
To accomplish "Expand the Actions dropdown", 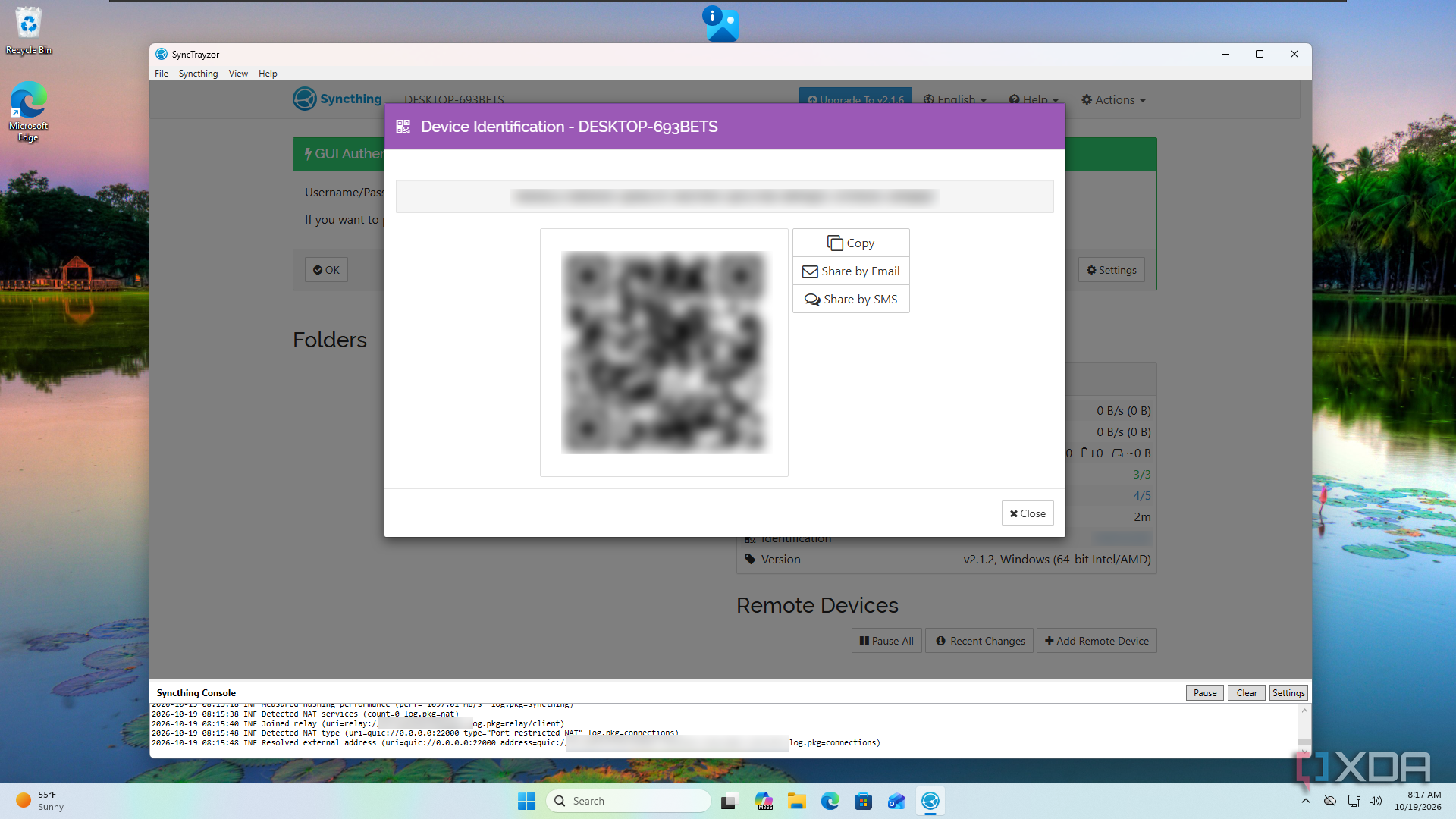I will [x=1113, y=99].
